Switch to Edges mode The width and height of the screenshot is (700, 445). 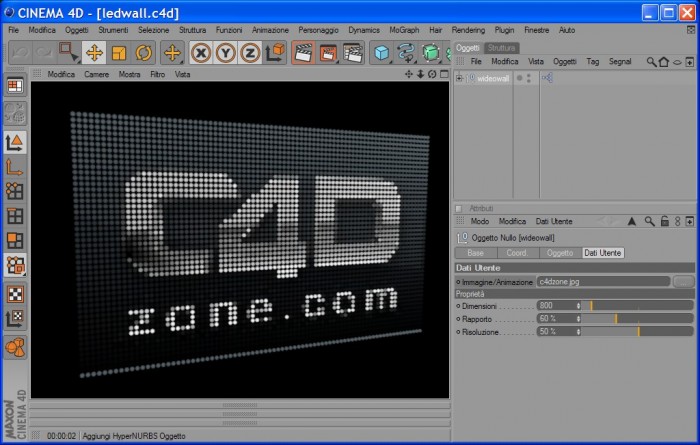point(15,216)
